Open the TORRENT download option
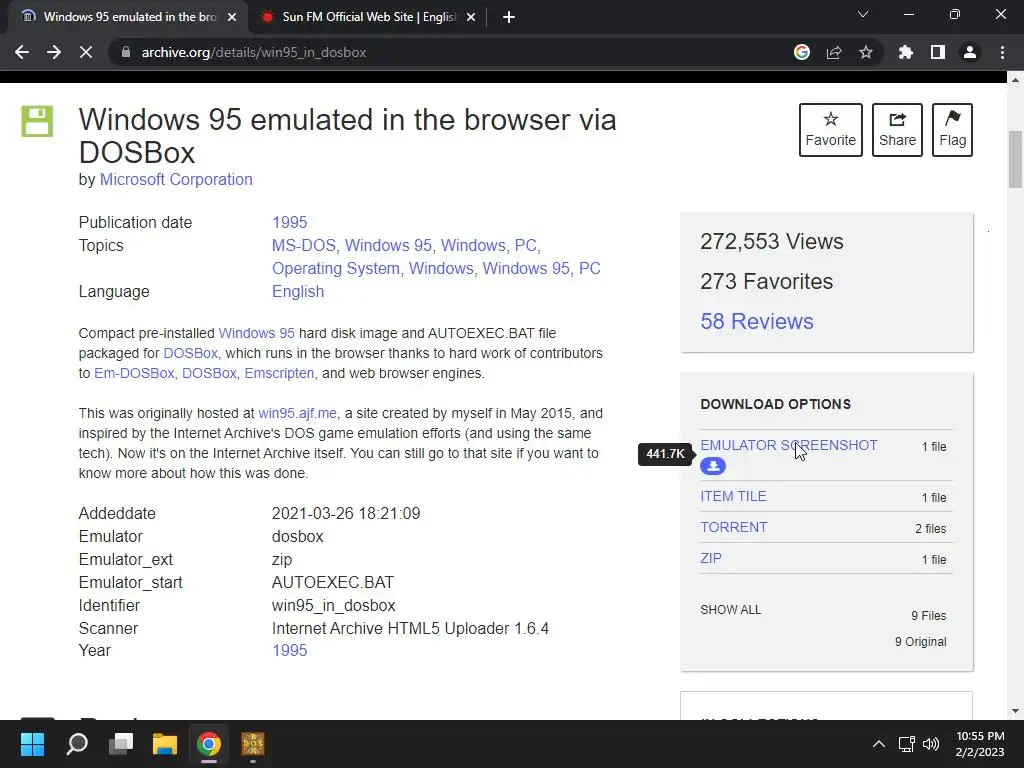The image size is (1024, 768). [x=733, y=528]
